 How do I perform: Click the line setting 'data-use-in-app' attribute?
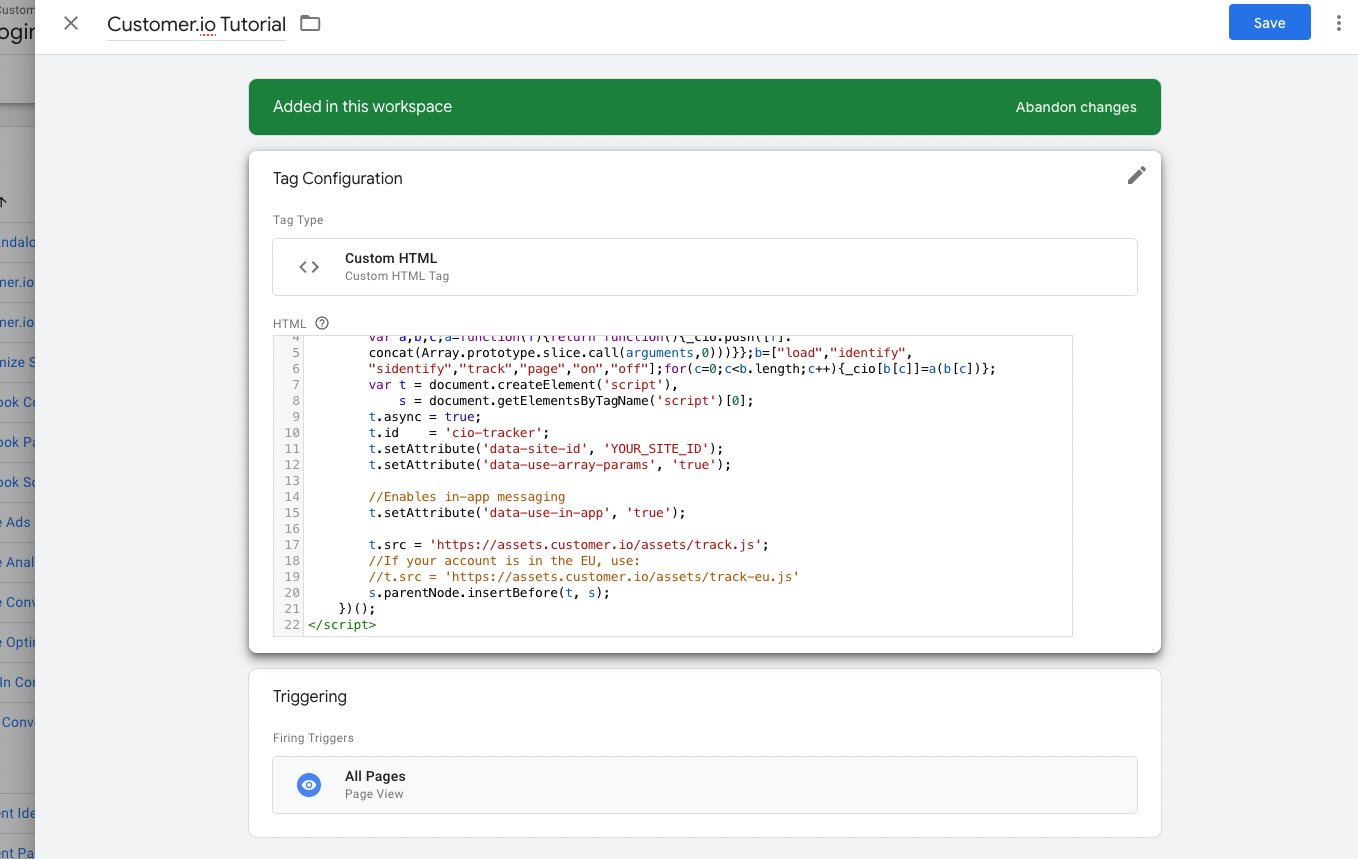pos(527,513)
